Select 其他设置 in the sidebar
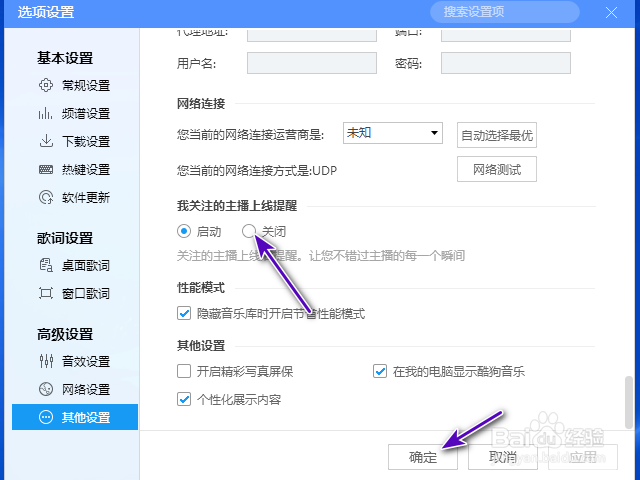The height and width of the screenshot is (480, 640). pos(75,417)
